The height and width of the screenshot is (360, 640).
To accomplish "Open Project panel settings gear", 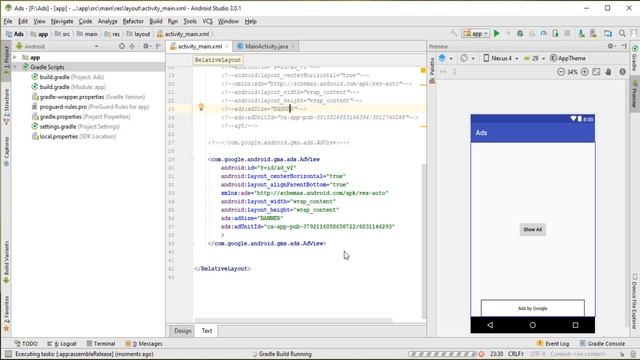I will [x=146, y=46].
